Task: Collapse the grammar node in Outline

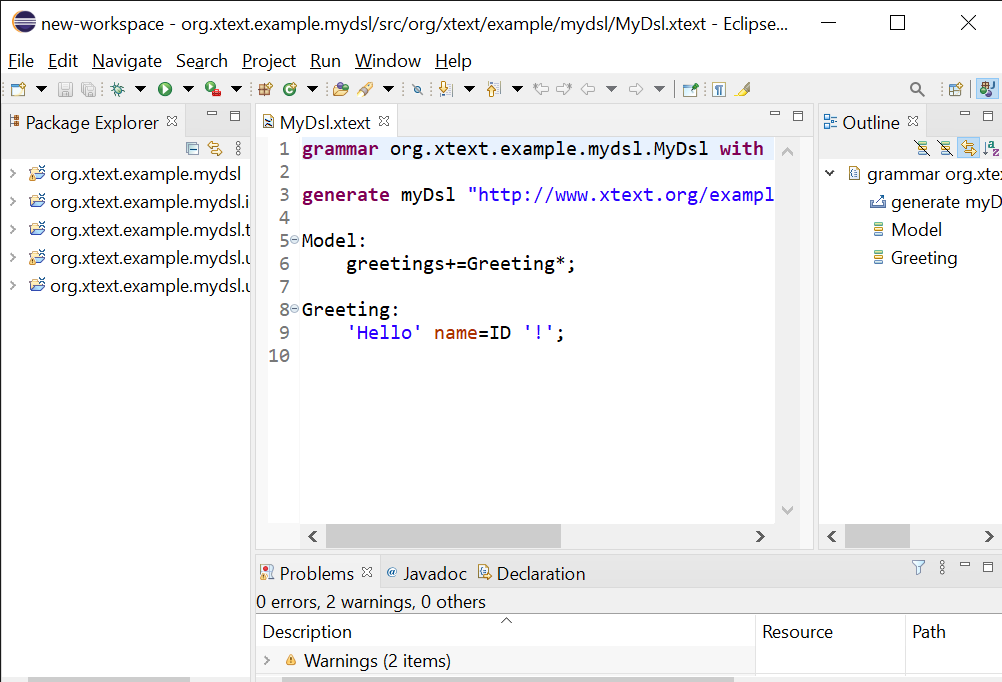Action: pos(829,174)
